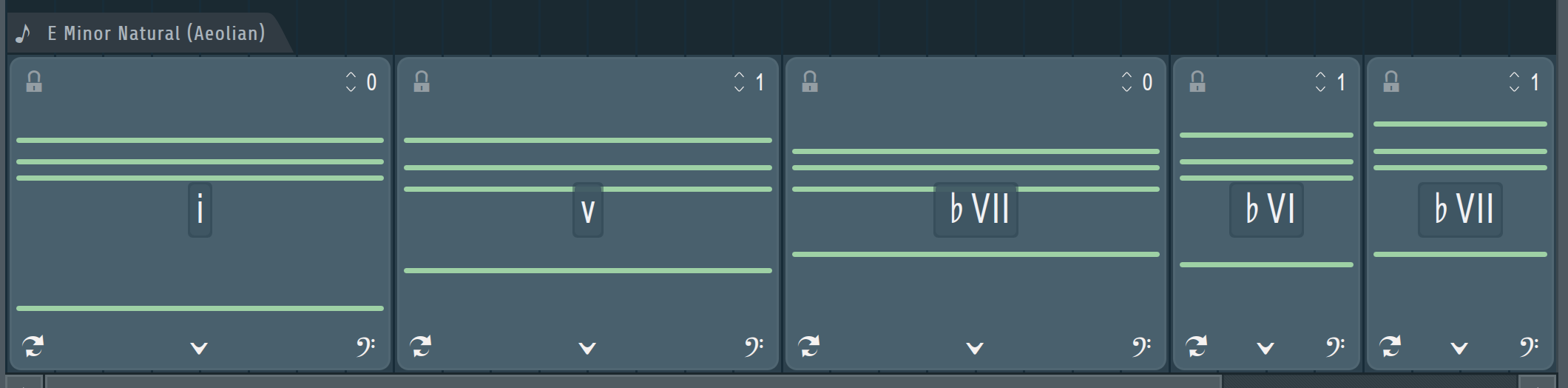Viewport: 1568px width, 388px height.
Task: Click the refresh icon on the last bVII chord
Action: click(x=1390, y=346)
